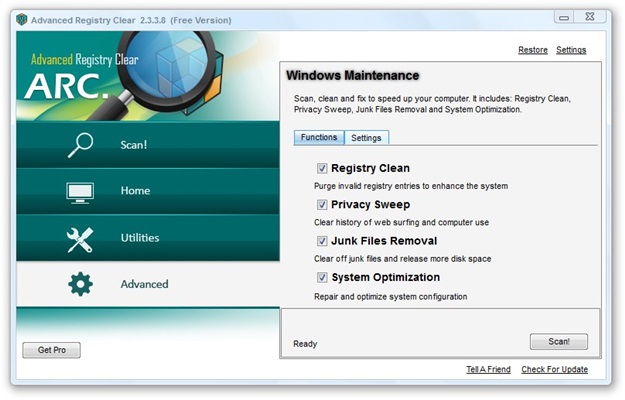The height and width of the screenshot is (400, 625).
Task: Click the ARC magnifier logo banner
Action: (148, 76)
